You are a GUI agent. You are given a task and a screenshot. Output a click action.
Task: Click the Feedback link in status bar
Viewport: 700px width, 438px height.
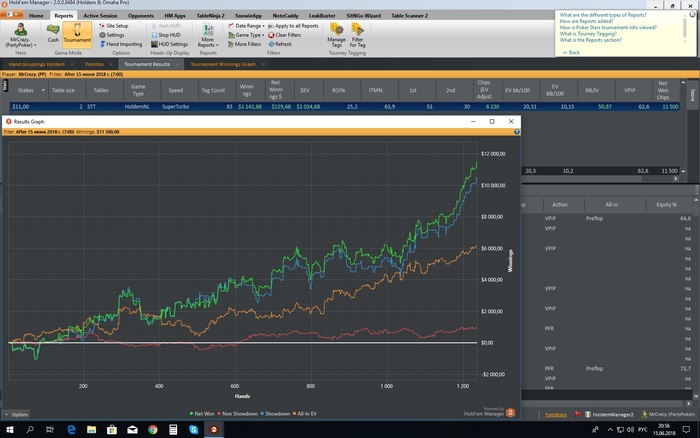point(556,415)
